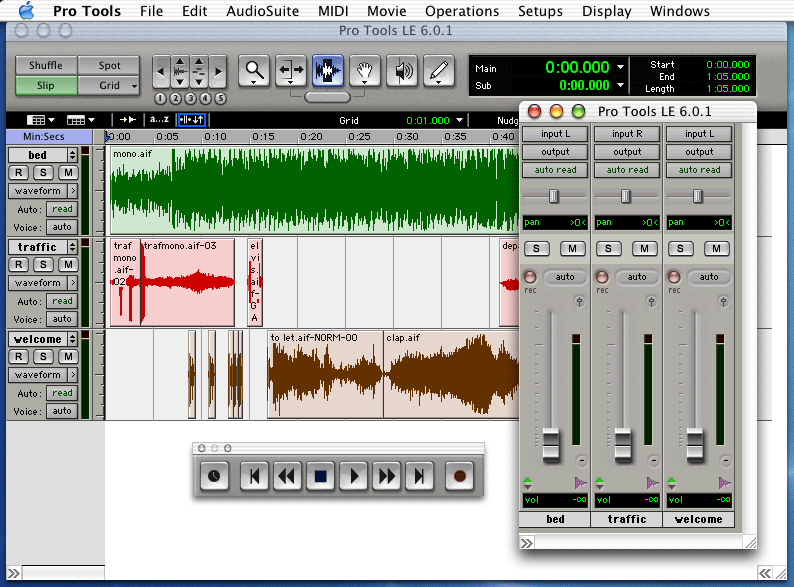Recall zoom preset 3
The width and height of the screenshot is (794, 587).
tap(190, 98)
